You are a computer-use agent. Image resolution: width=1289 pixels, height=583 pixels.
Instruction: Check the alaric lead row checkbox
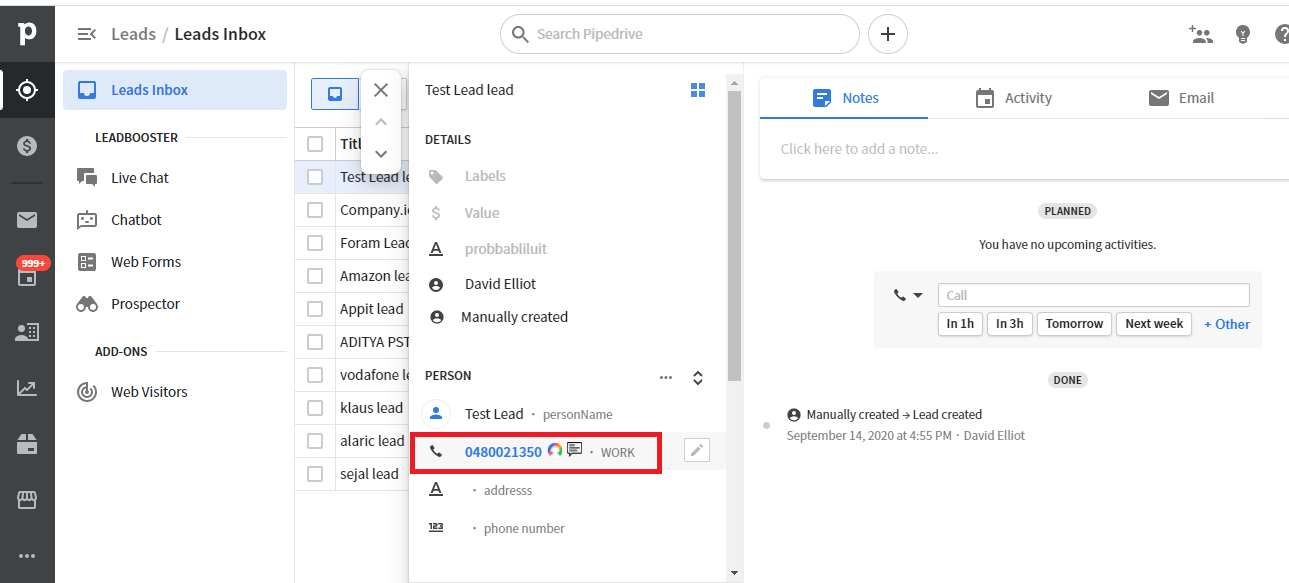coord(315,441)
